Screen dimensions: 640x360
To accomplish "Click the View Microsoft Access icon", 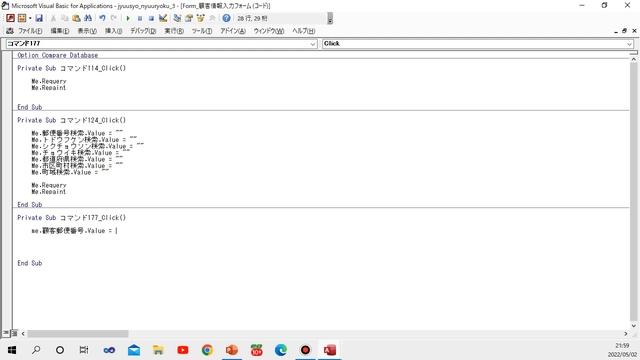I will coord(11,18).
